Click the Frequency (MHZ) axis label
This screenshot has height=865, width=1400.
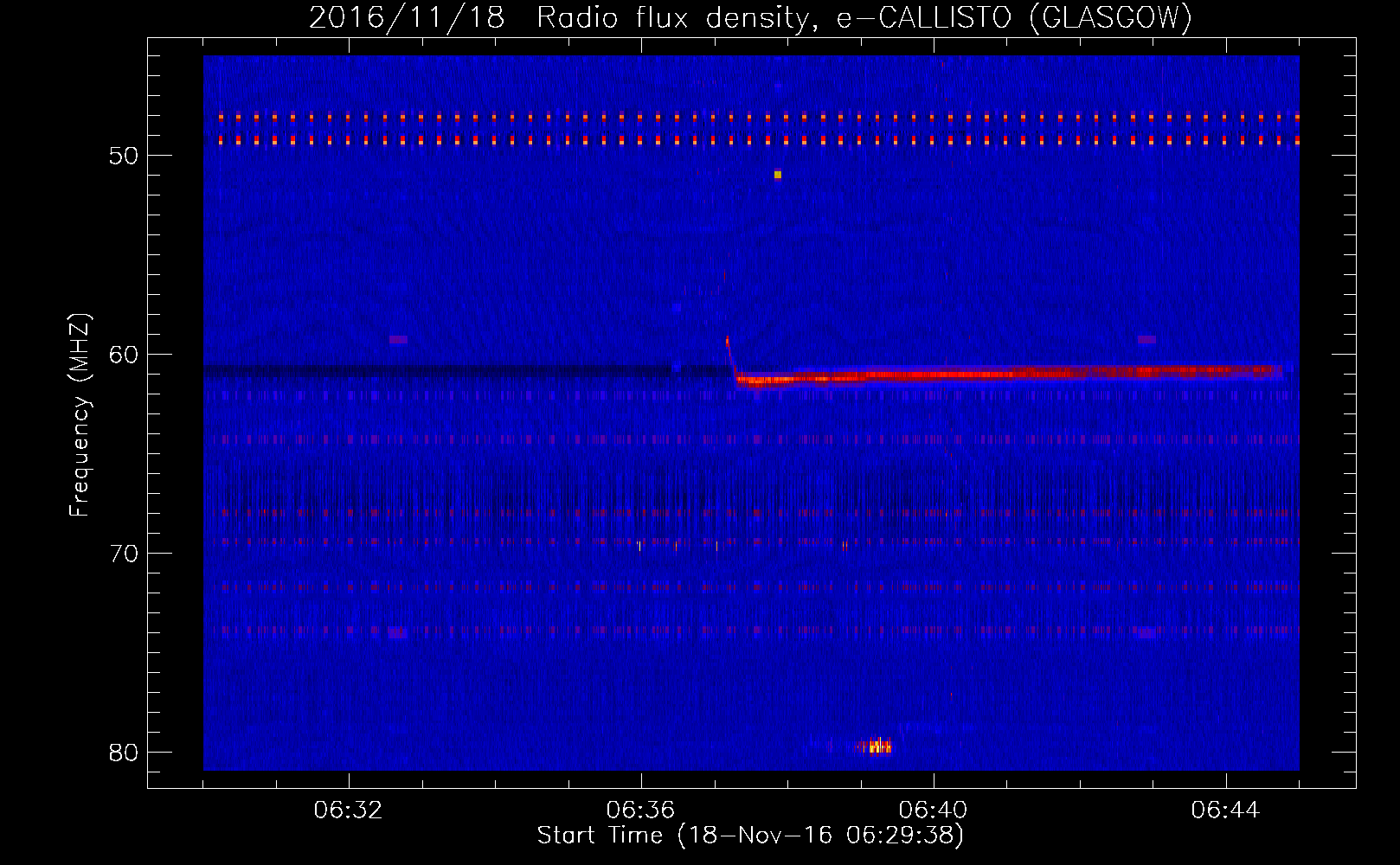tap(80, 416)
